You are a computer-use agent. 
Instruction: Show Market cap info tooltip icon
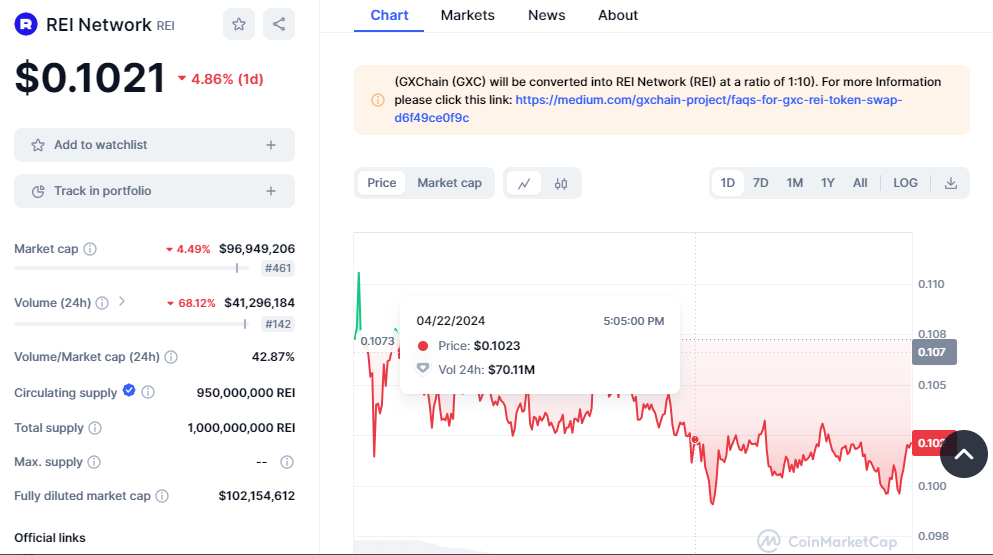click(x=90, y=249)
